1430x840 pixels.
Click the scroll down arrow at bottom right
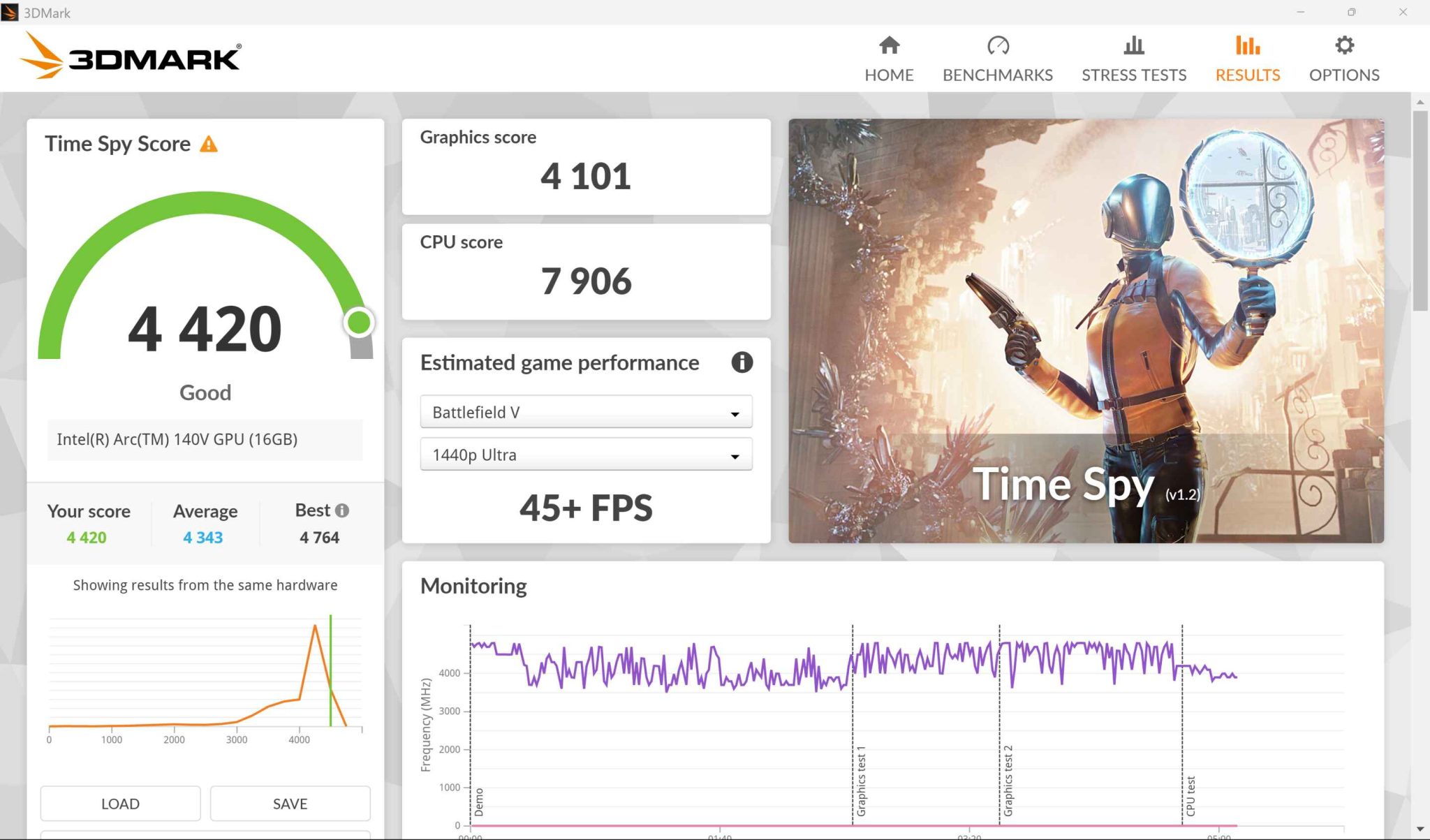point(1420,830)
